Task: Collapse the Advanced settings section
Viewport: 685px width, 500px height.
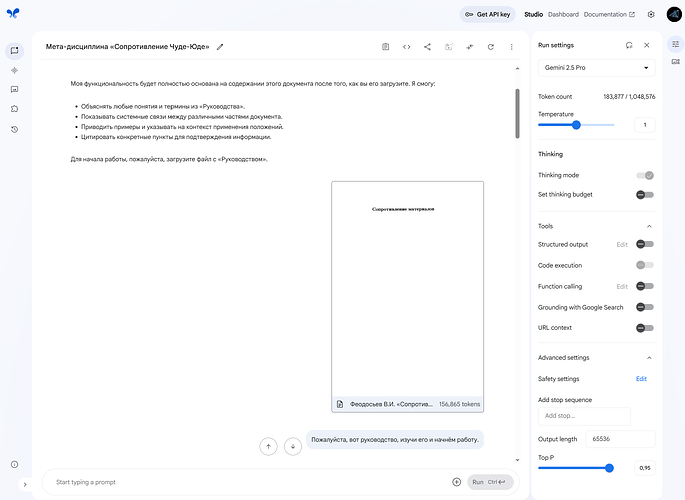Action: (649, 358)
